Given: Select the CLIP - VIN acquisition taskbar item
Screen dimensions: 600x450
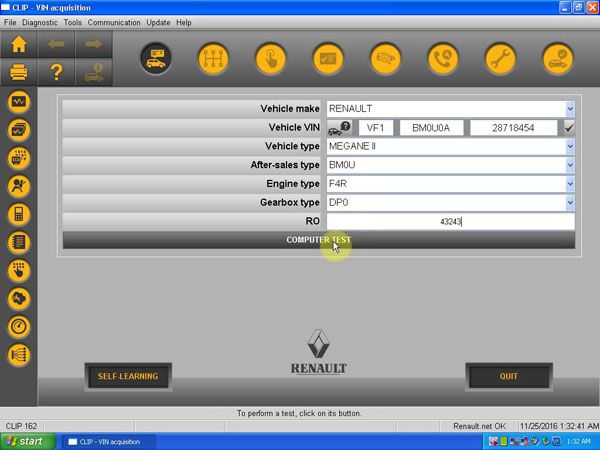Looking at the screenshot, I should click(108, 442).
